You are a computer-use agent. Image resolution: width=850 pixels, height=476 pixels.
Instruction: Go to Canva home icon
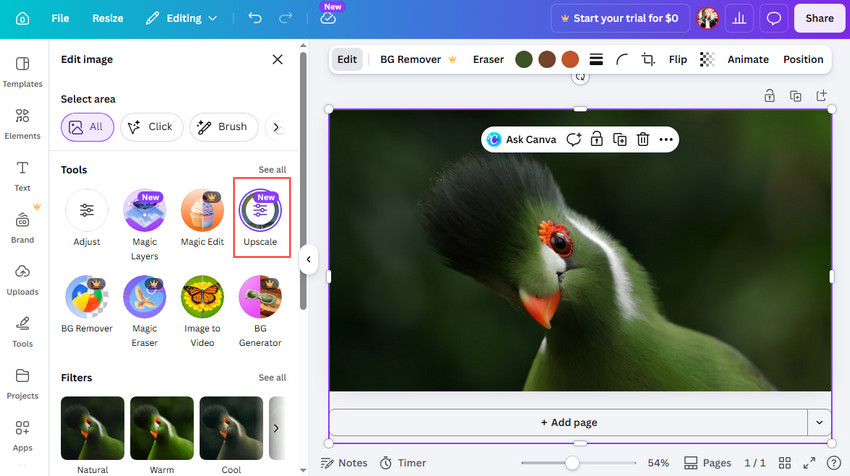(22, 18)
